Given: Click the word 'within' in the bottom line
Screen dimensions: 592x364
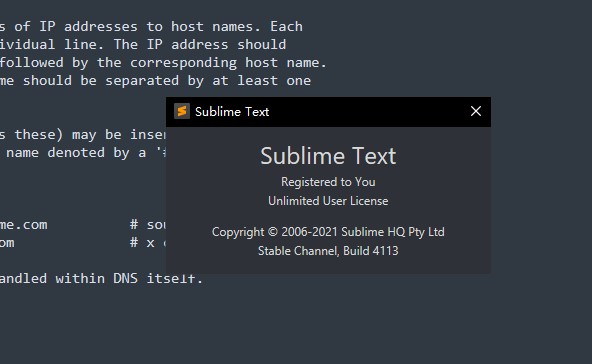Looking at the screenshot, I should click(80, 279).
